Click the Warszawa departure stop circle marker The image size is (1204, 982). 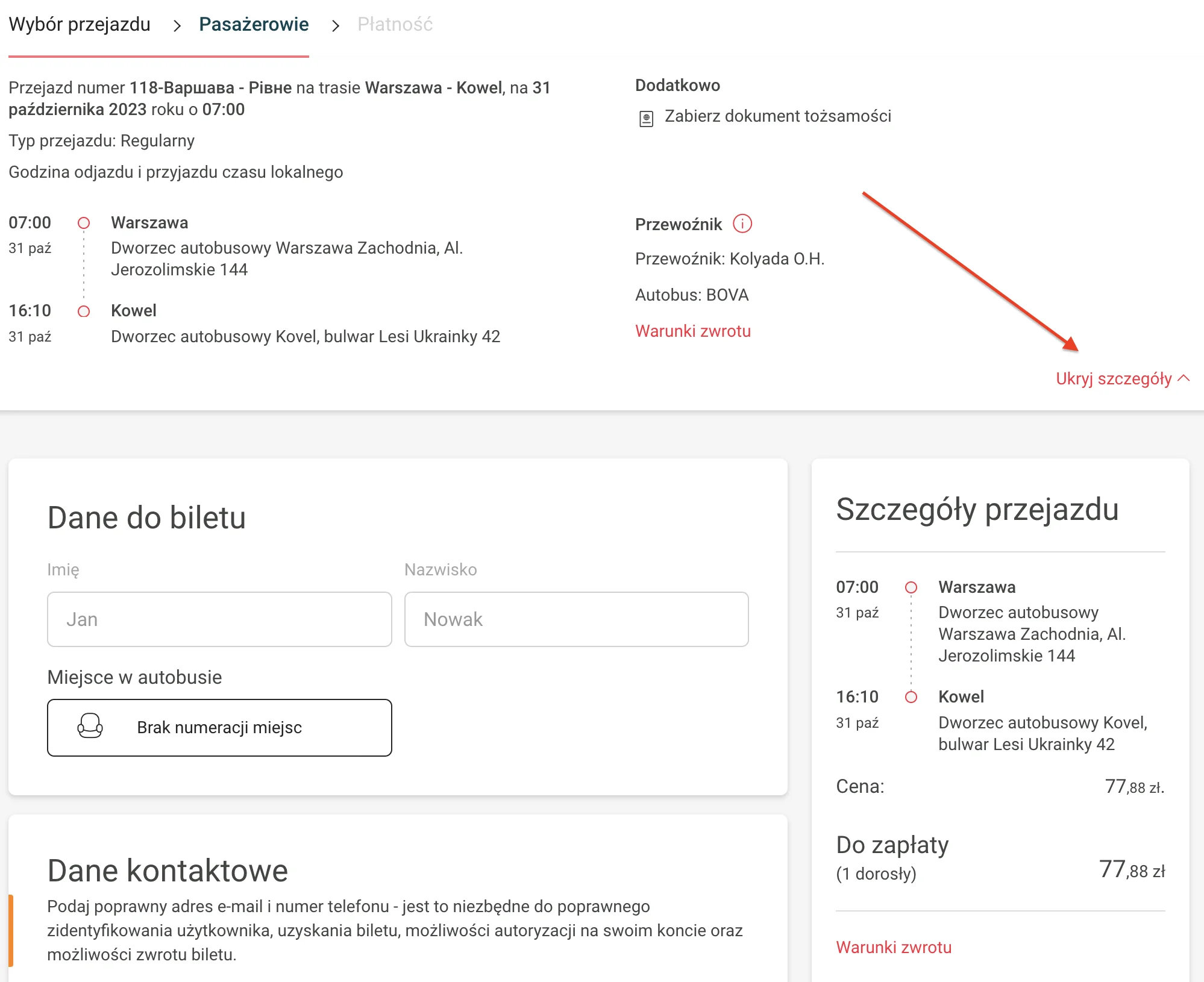tap(84, 223)
